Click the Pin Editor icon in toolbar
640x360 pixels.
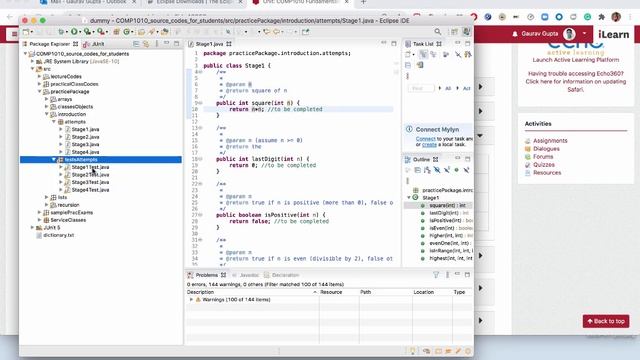[x=305, y=31]
